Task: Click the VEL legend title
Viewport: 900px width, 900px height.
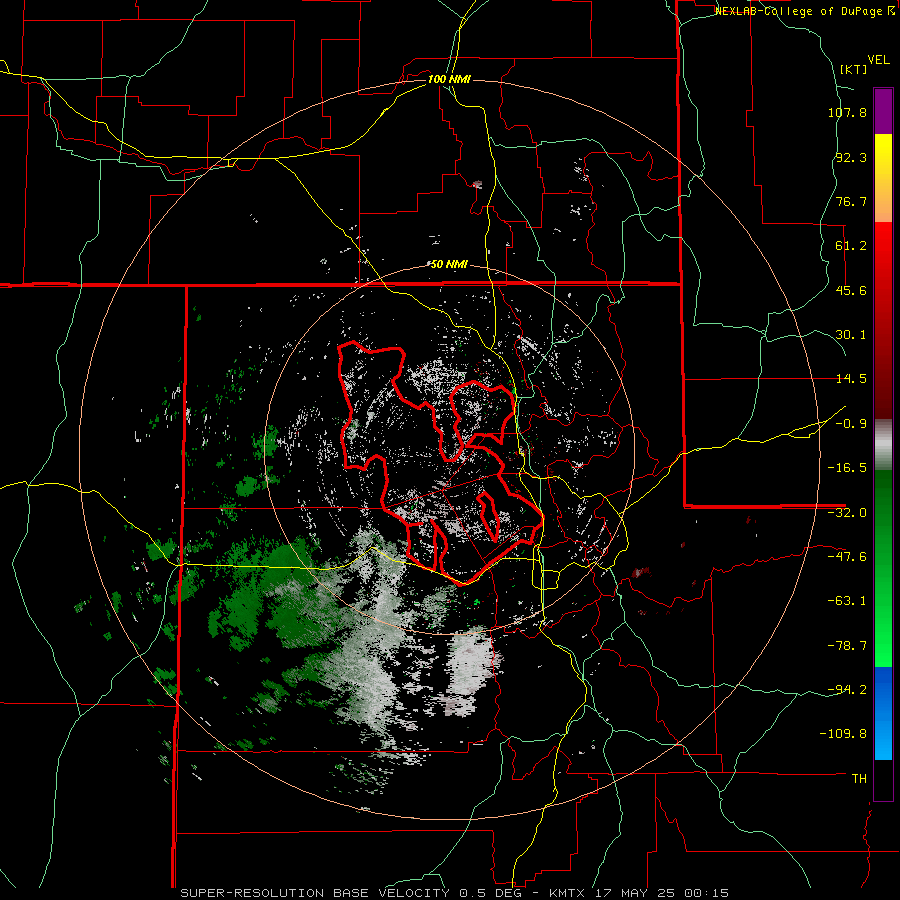Action: pyautogui.click(x=878, y=60)
